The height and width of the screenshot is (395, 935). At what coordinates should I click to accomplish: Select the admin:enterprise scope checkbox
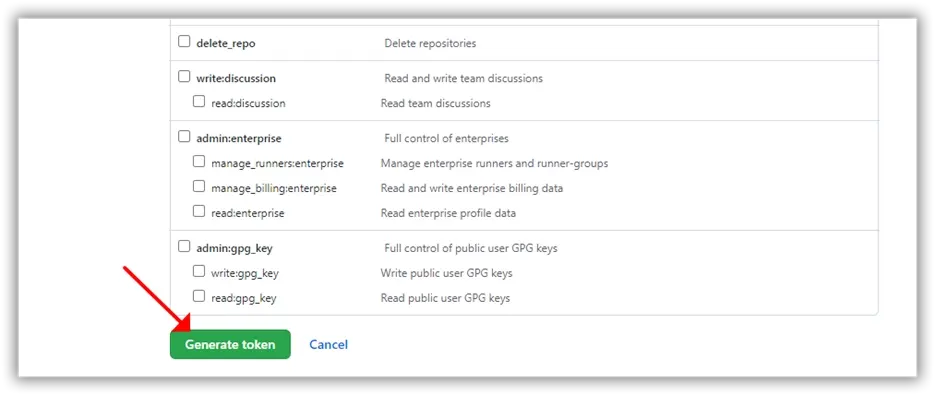pos(184,137)
